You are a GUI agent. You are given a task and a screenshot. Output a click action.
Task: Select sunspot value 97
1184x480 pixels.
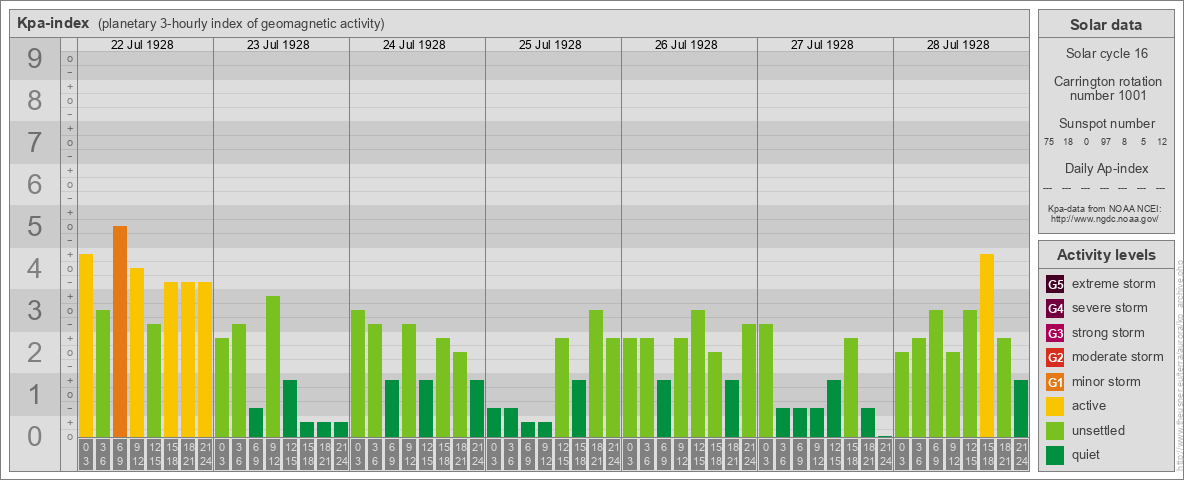[x=1105, y=142]
